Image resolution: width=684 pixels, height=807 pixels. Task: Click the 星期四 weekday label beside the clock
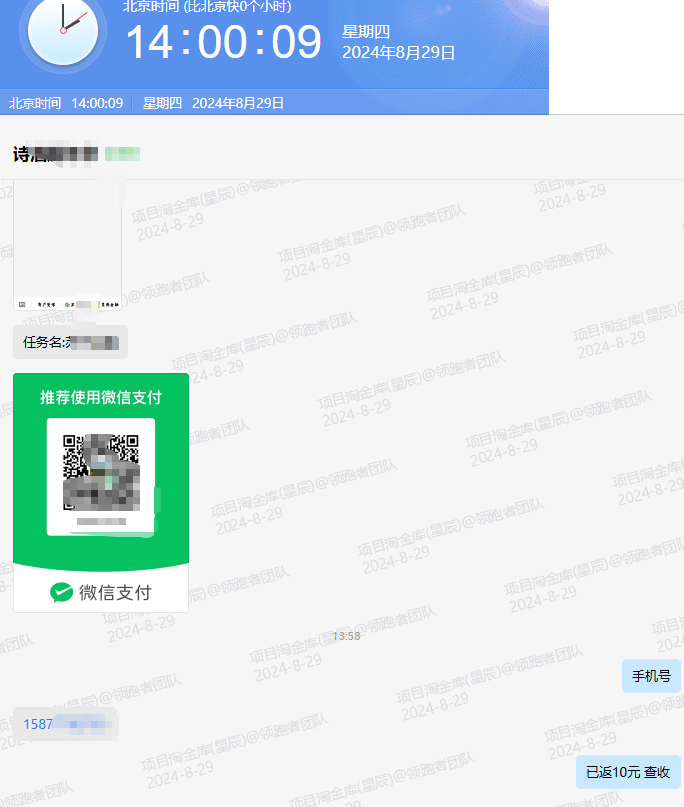(x=366, y=32)
